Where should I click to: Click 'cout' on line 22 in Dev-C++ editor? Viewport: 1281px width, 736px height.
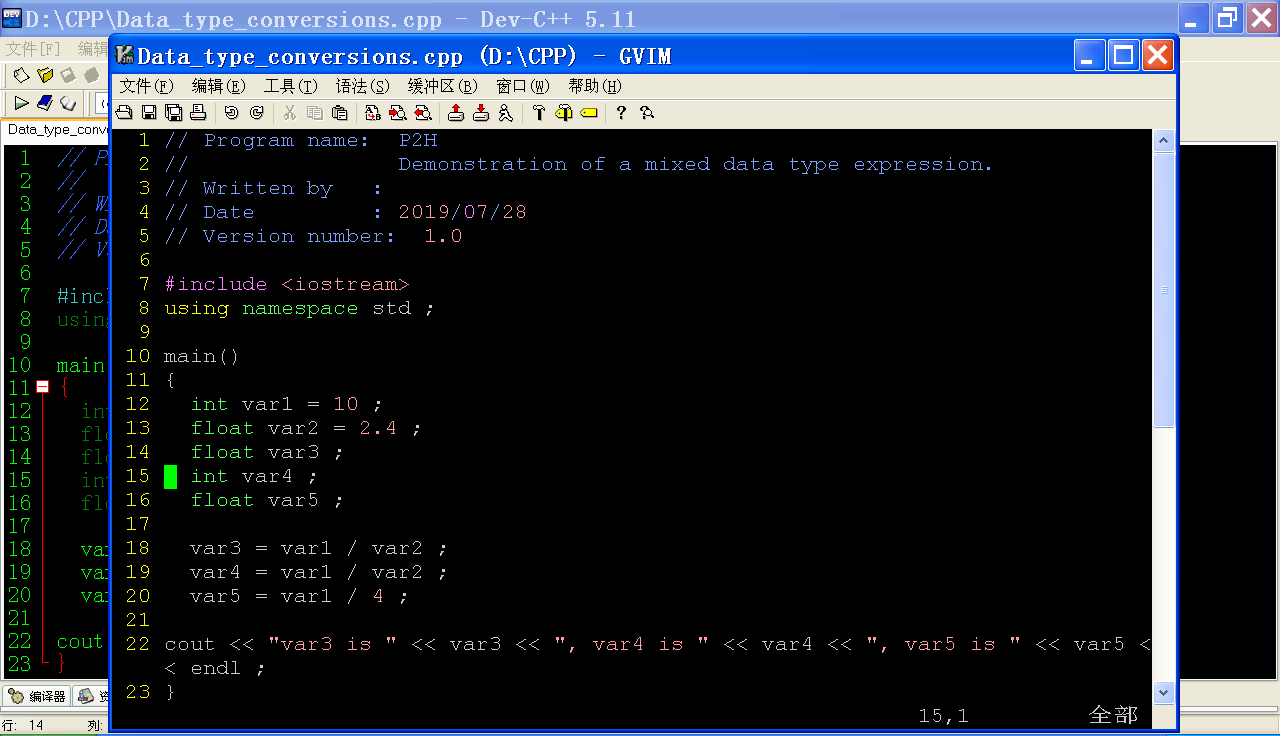tap(80, 641)
